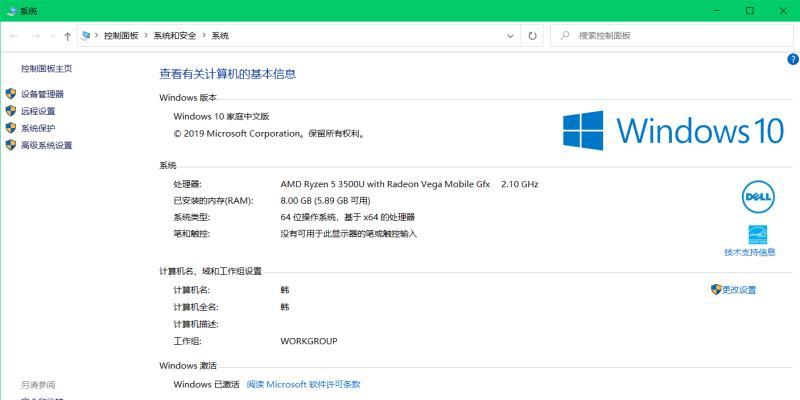Select 没有可用于此显示器的笔或触控输入 text

coord(349,234)
